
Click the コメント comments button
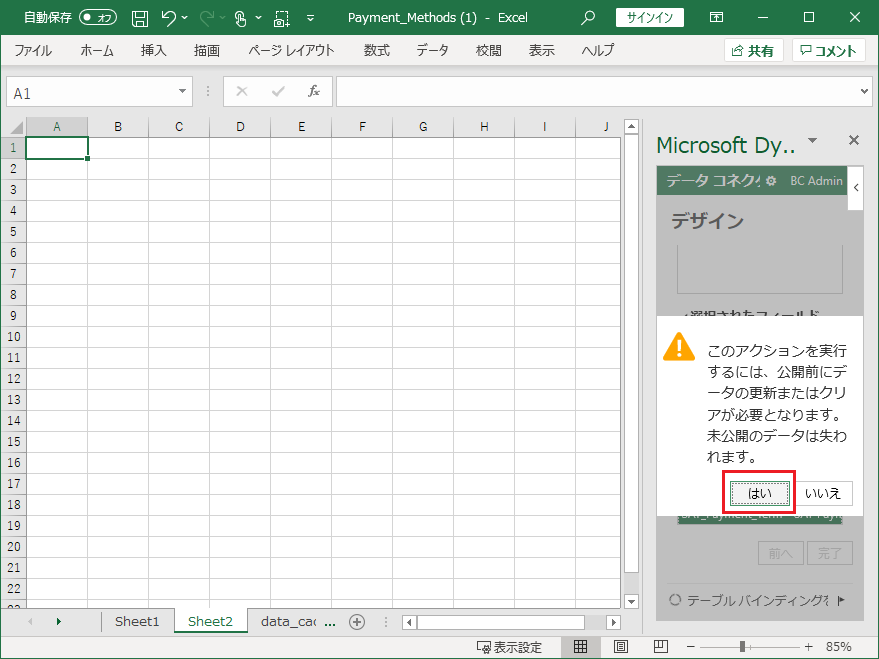pyautogui.click(x=828, y=50)
